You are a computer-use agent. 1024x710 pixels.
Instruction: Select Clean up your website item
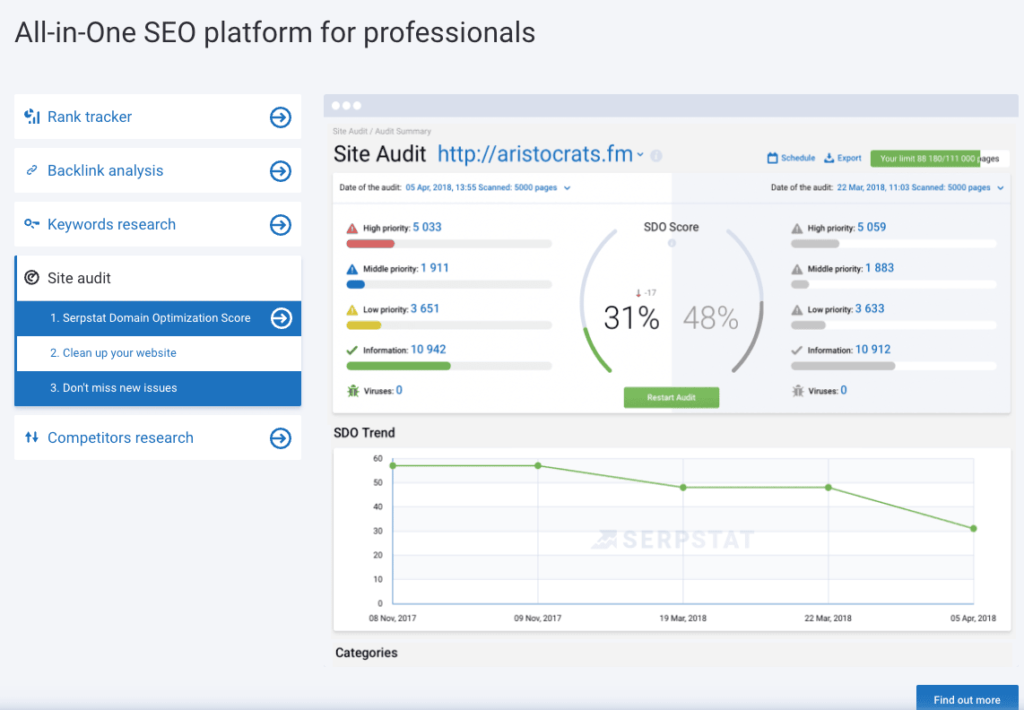point(113,353)
